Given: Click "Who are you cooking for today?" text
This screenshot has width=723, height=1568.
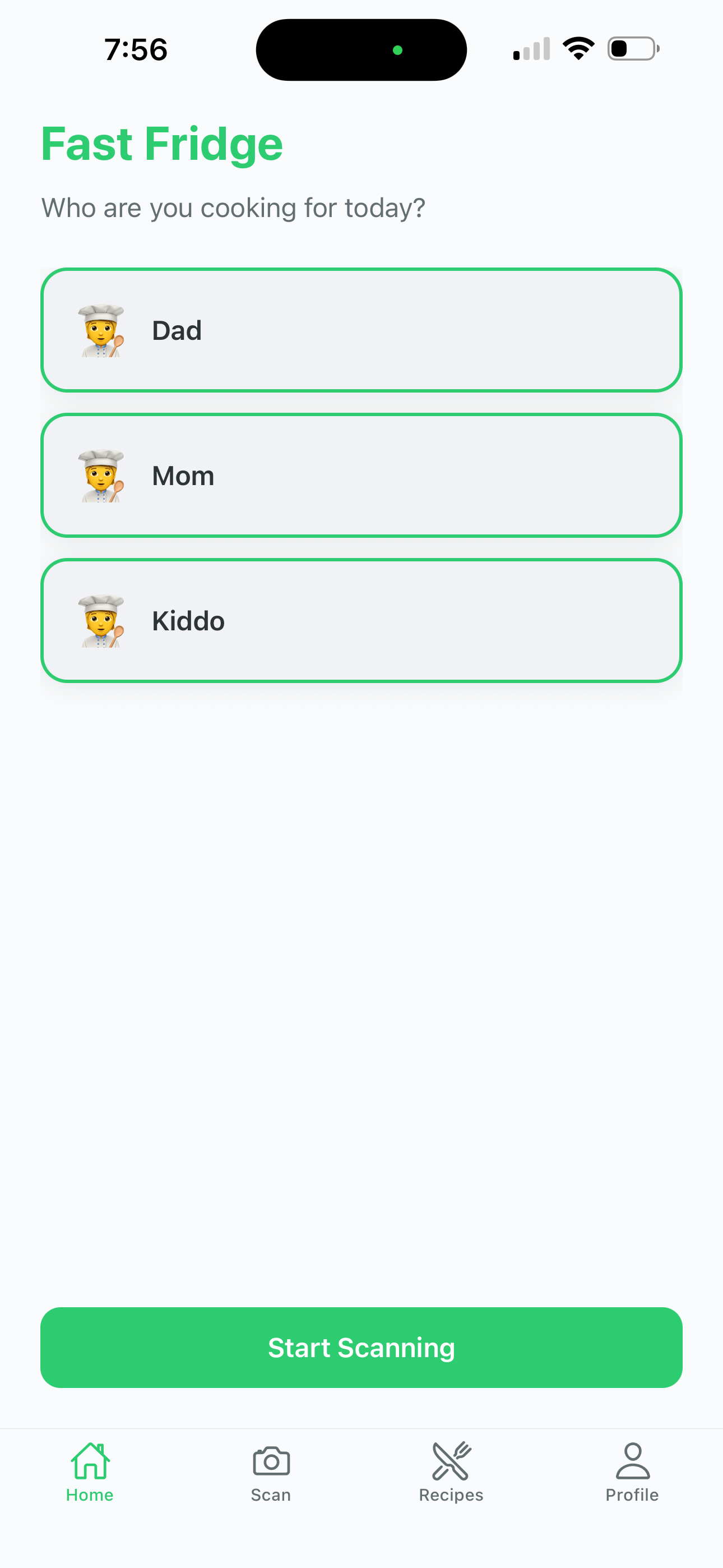Looking at the screenshot, I should (233, 208).
